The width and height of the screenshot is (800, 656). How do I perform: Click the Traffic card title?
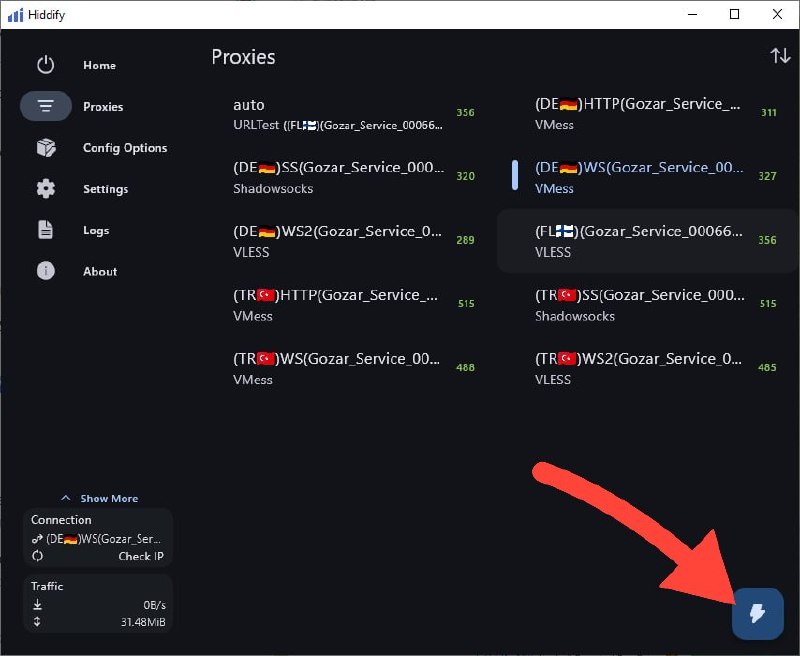[x=47, y=586]
